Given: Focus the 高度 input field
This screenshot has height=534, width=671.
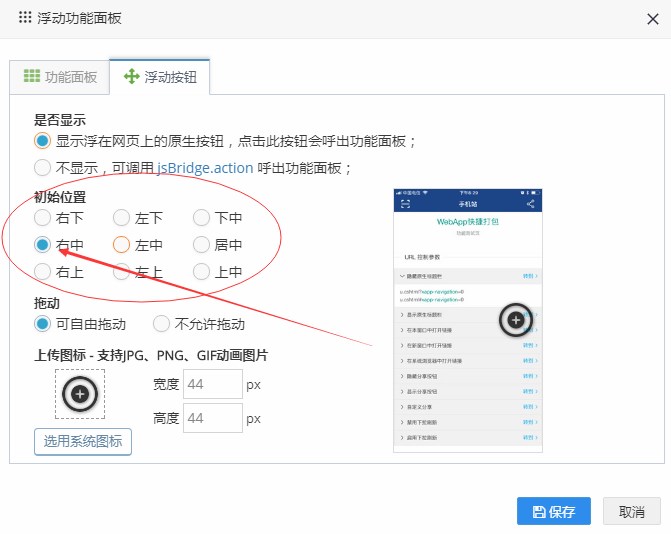Looking at the screenshot, I should coord(213,418).
